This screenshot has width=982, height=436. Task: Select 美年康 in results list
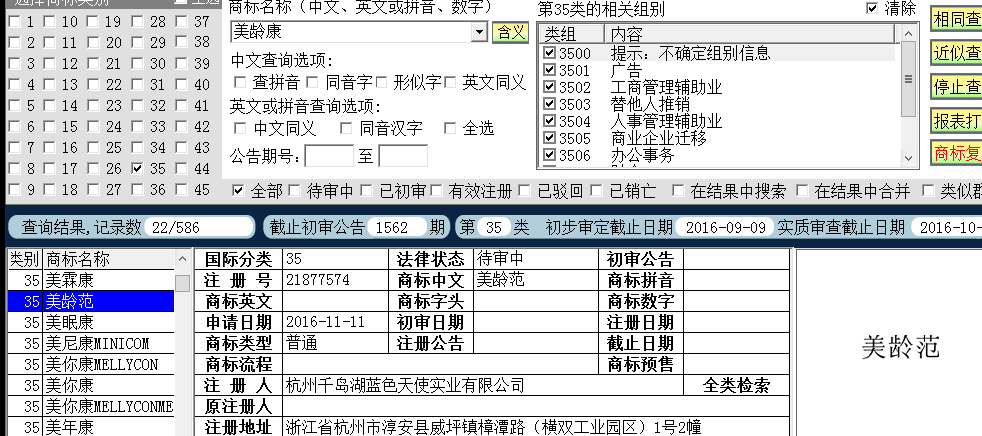(x=91, y=427)
